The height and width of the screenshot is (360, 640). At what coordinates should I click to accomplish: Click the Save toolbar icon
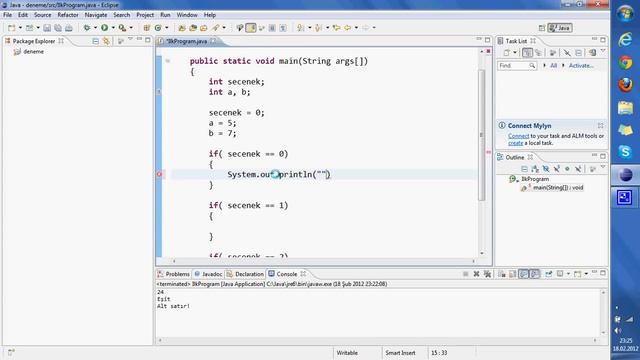point(47,28)
